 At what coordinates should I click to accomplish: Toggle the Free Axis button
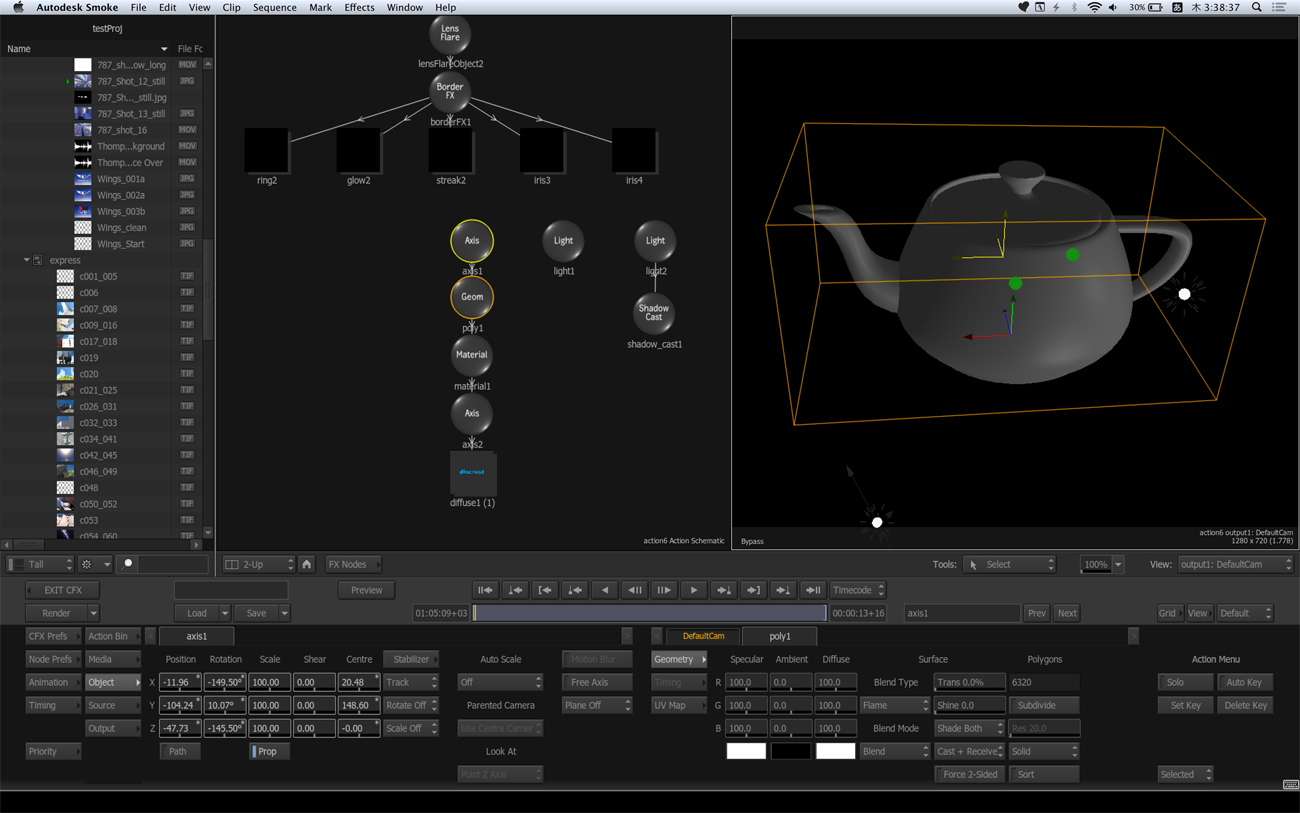point(596,682)
